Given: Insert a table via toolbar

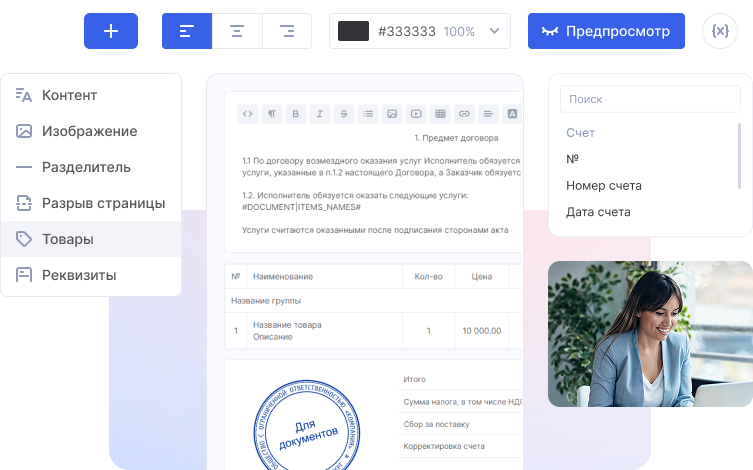Looking at the screenshot, I should 440,114.
